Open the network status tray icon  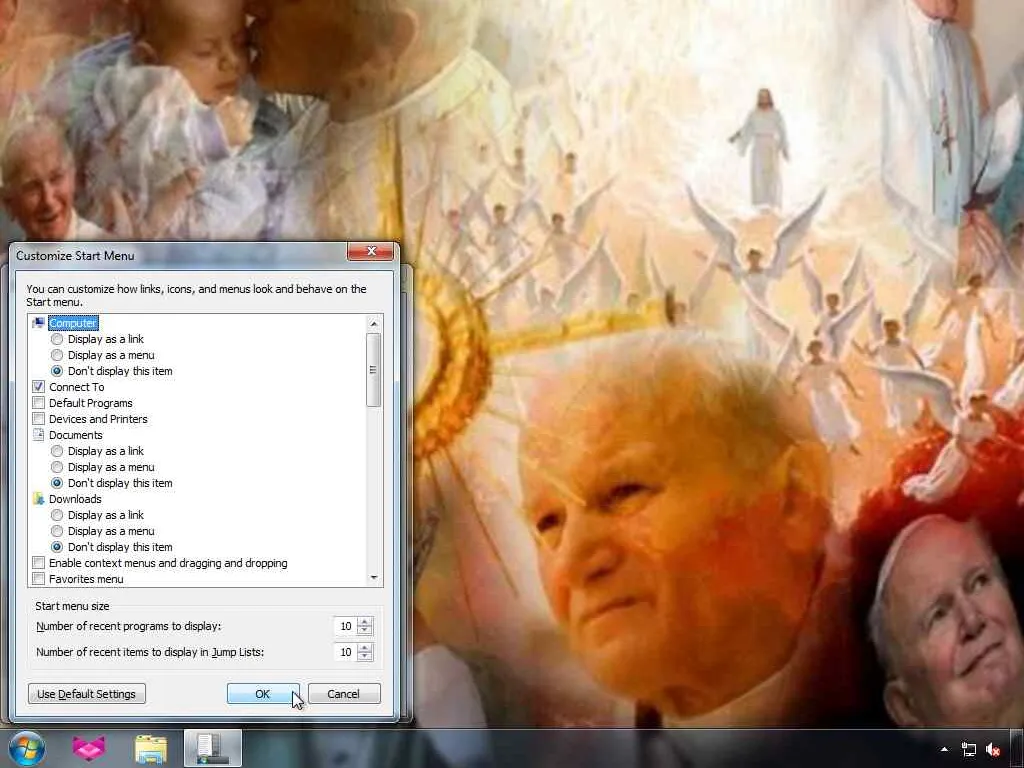tap(968, 750)
